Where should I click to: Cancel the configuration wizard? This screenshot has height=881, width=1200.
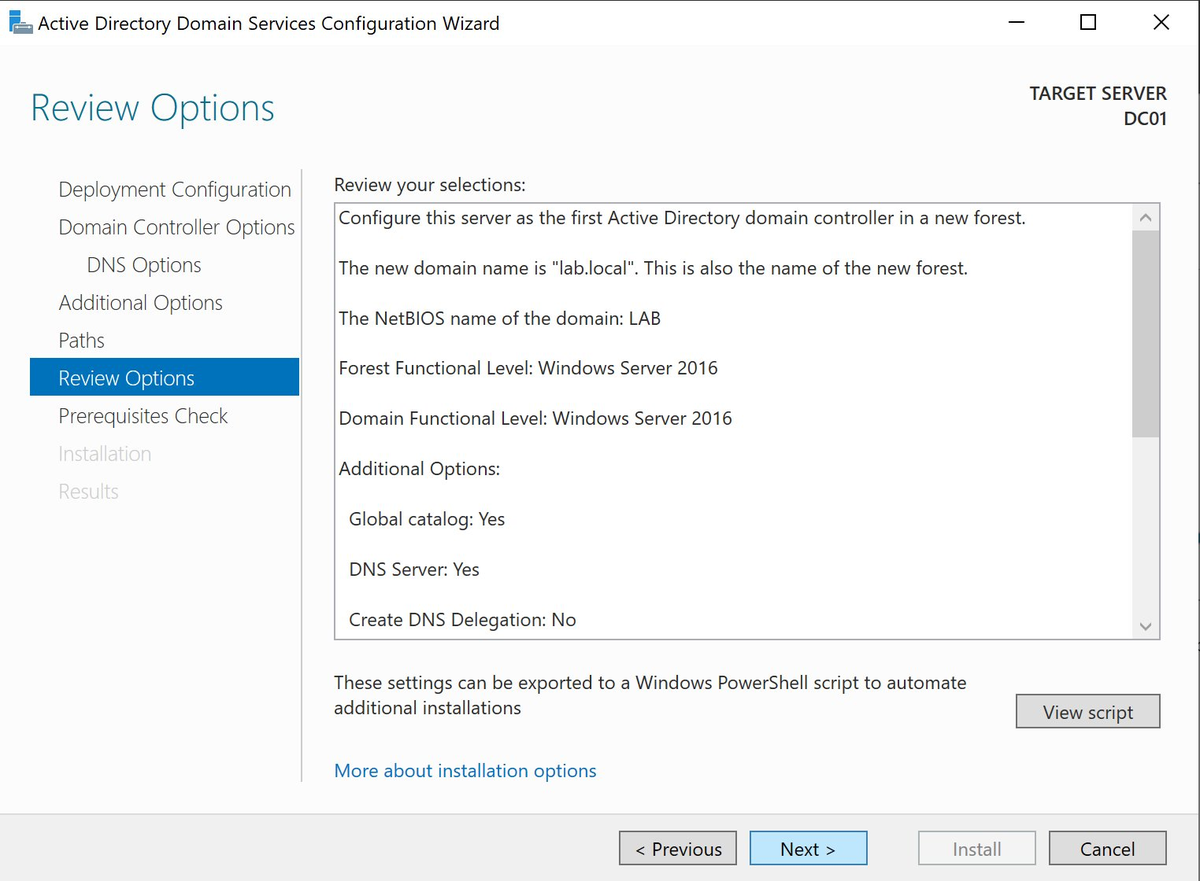click(x=1107, y=848)
